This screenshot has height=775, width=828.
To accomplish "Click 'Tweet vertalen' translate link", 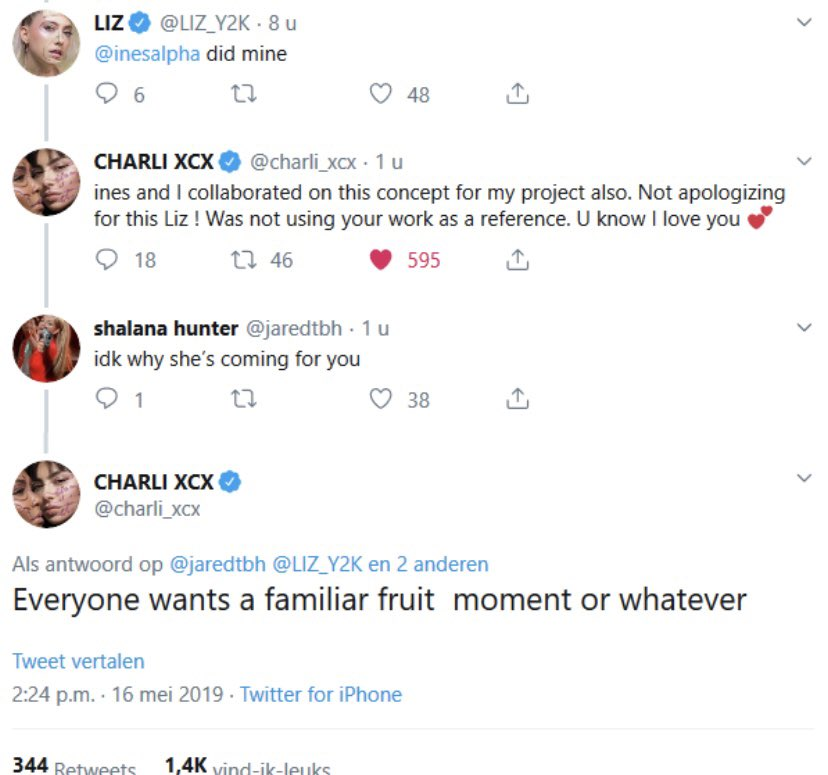I will click(78, 661).
